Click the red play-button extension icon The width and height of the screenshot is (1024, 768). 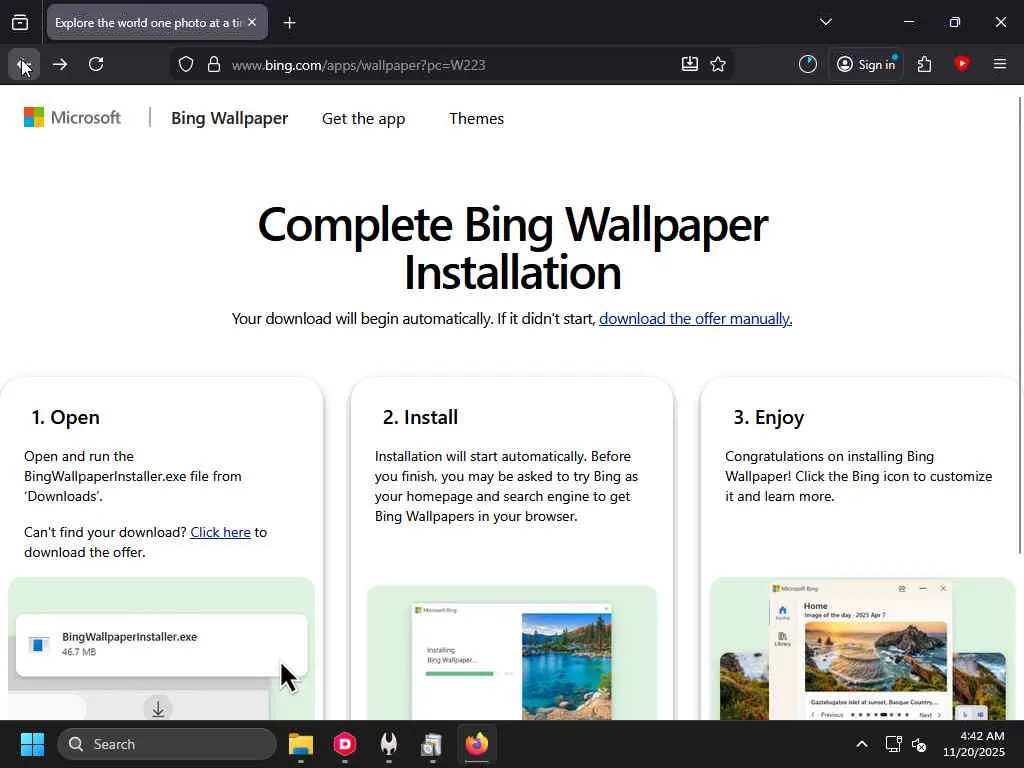pos(961,63)
